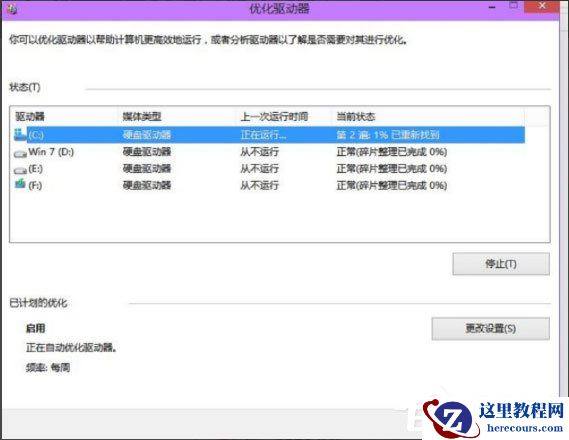Click 硬盘驱动器 media type in E: row

(x=147, y=169)
